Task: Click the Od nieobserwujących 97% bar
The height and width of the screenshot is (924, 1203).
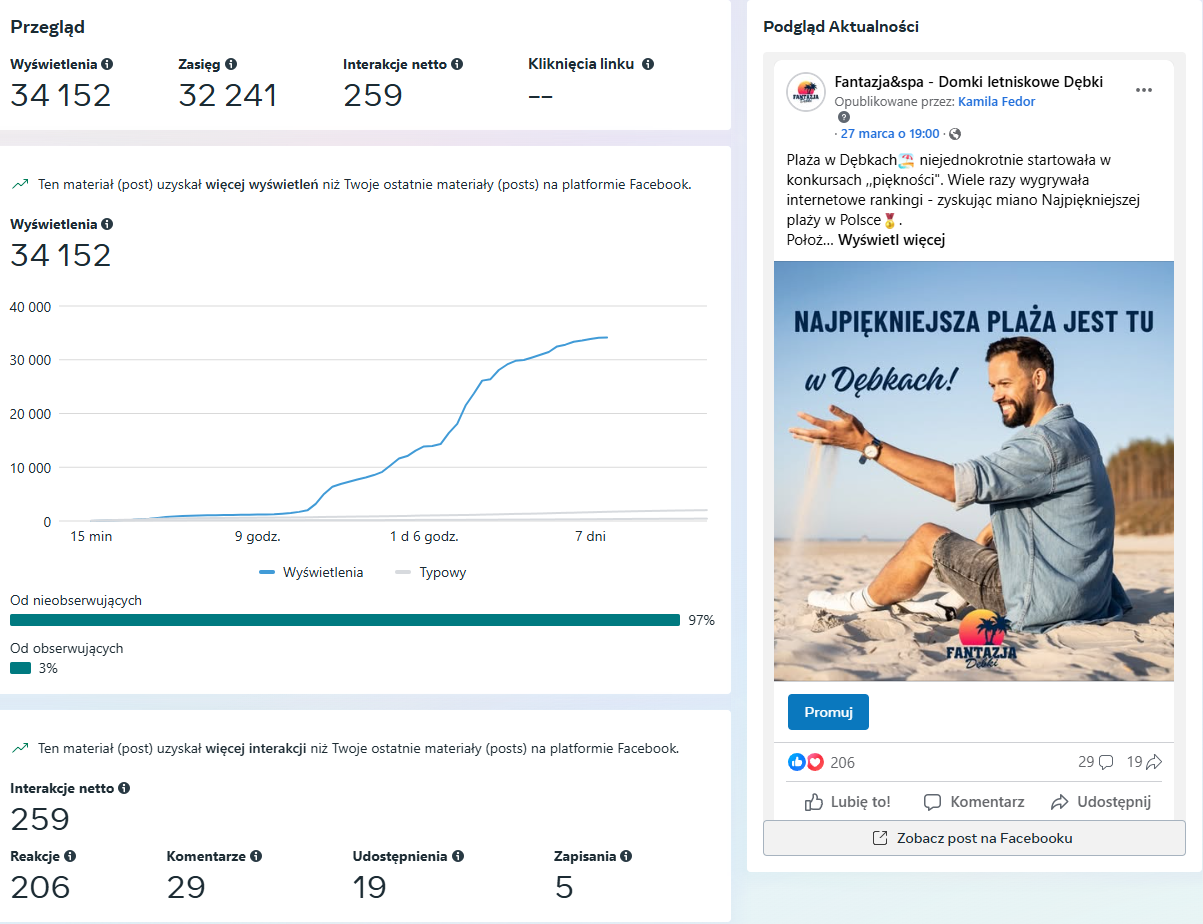Action: pos(345,620)
